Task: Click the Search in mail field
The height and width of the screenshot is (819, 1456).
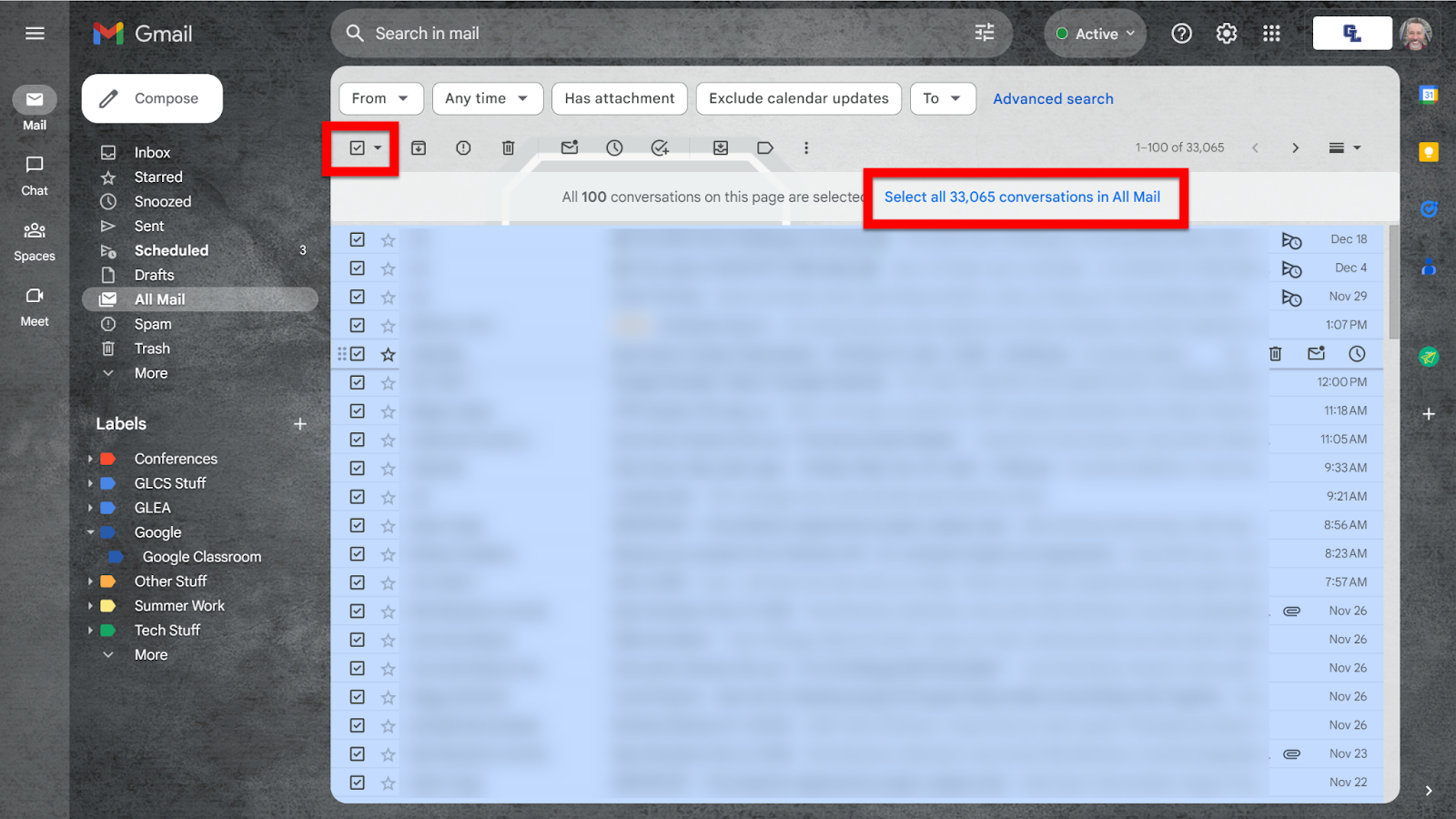Action: tap(672, 34)
